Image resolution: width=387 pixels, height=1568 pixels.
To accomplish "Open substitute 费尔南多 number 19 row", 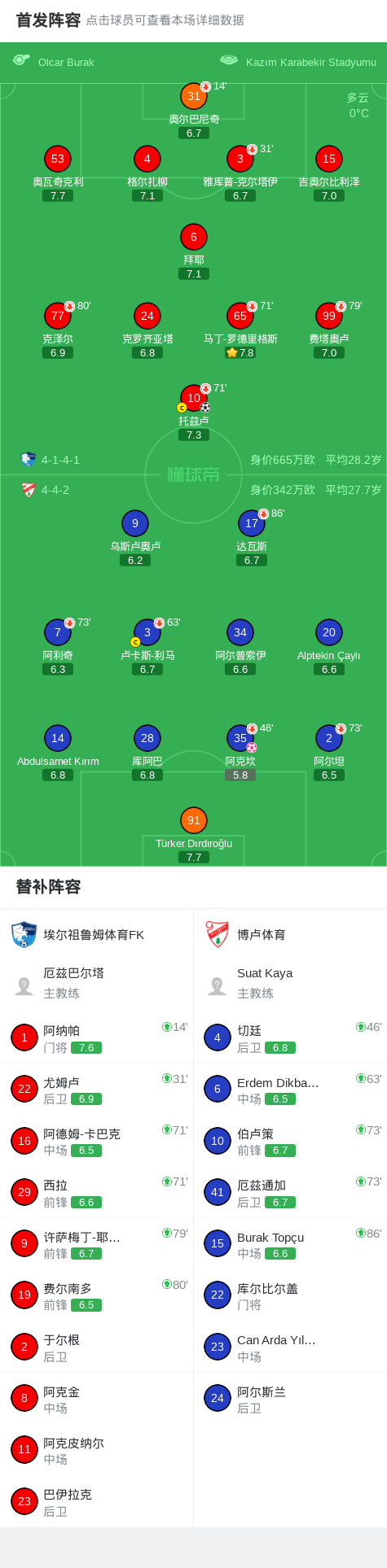I will point(96,1295).
